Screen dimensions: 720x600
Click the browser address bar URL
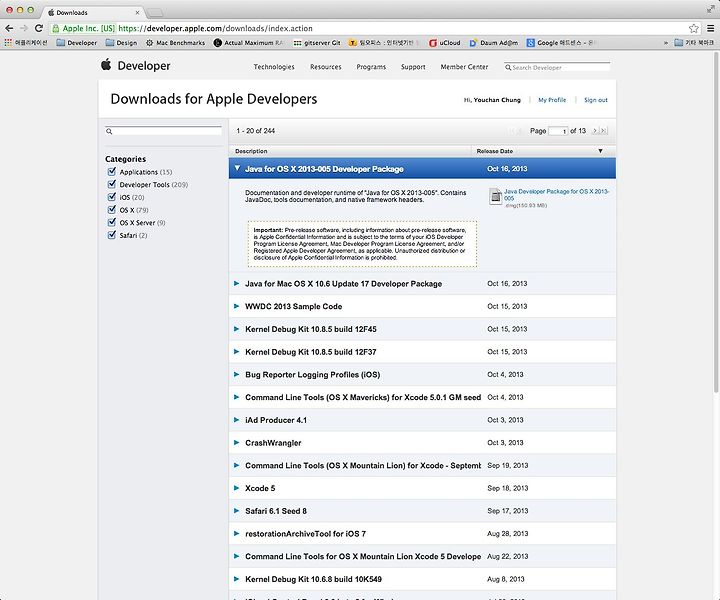coord(215,28)
